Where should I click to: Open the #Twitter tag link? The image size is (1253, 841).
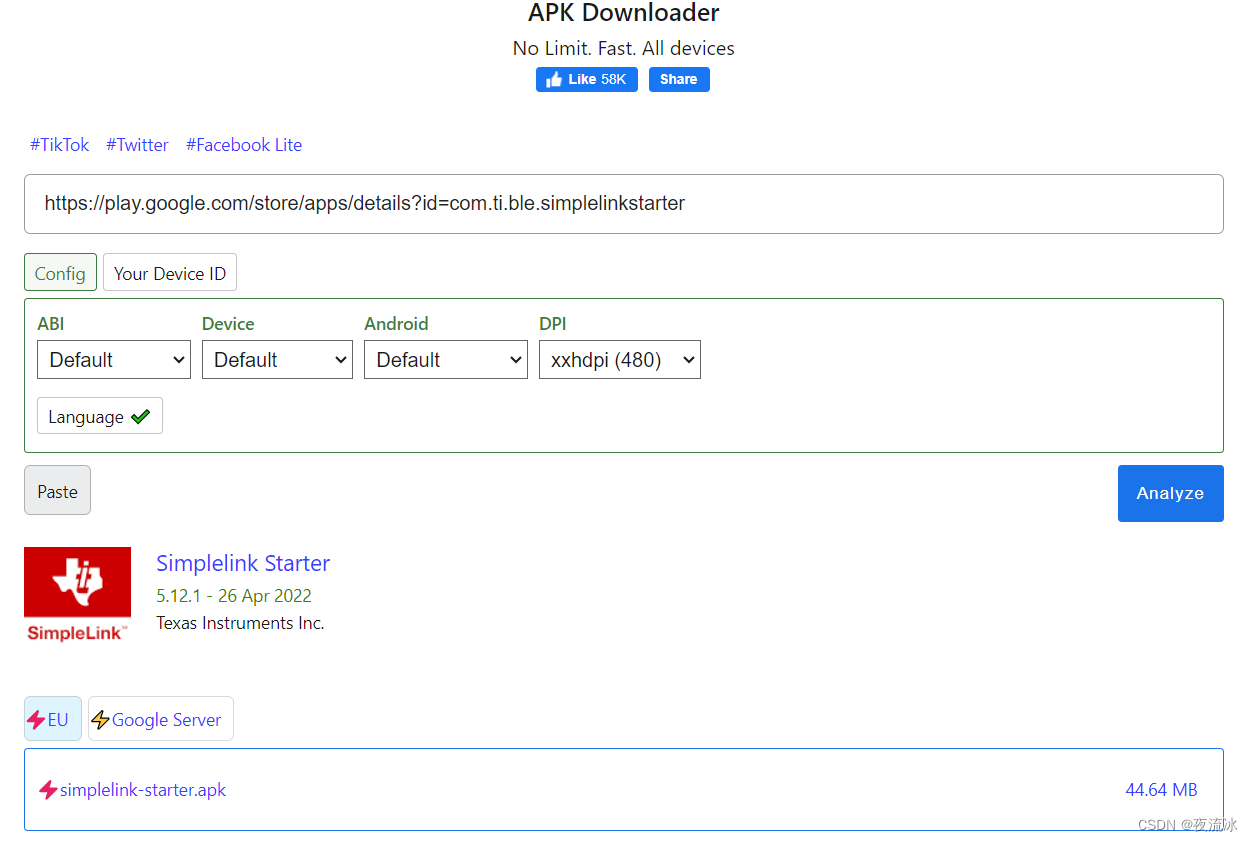click(x=137, y=145)
